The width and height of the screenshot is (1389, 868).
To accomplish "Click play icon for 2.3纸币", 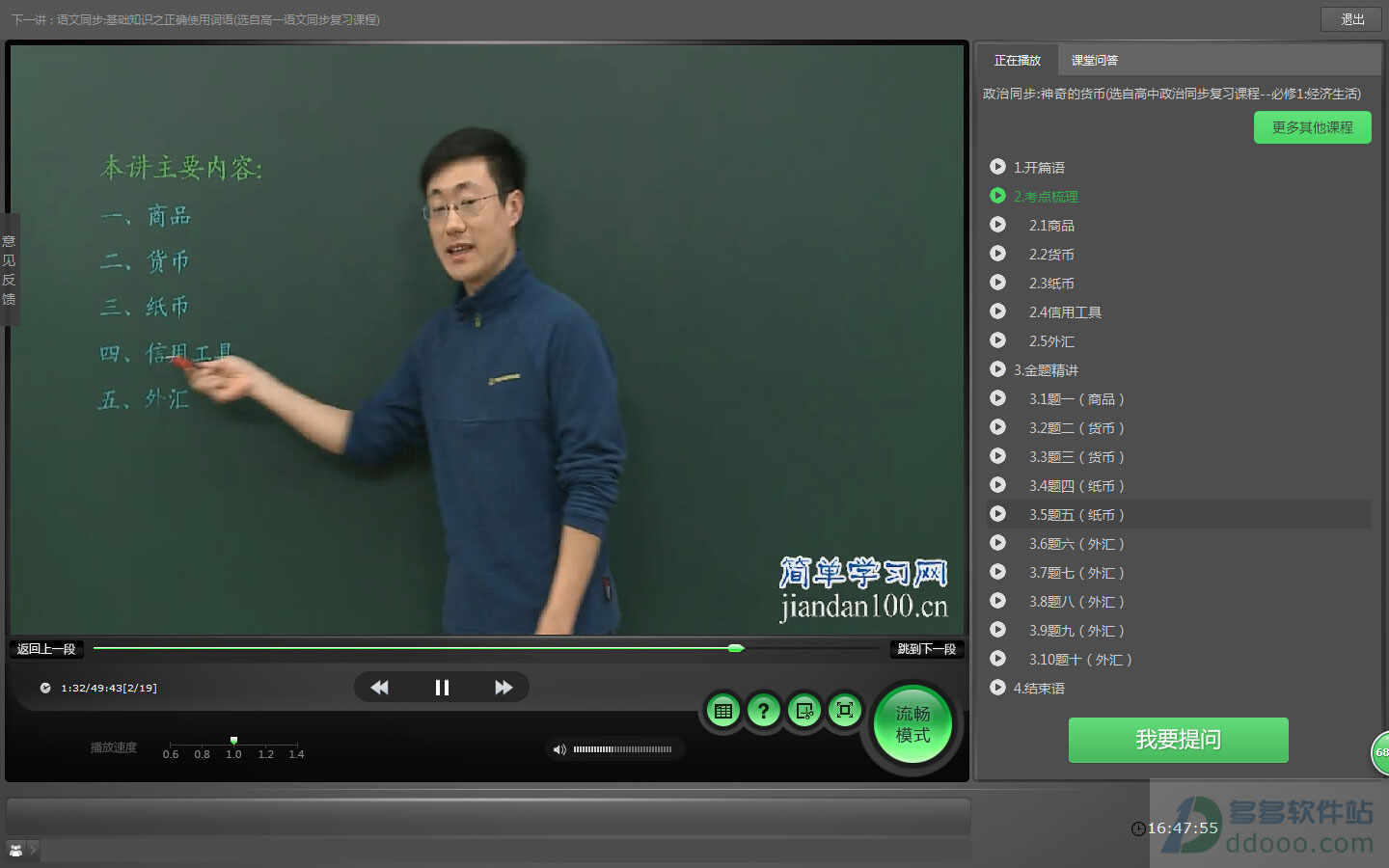I will tap(997, 283).
